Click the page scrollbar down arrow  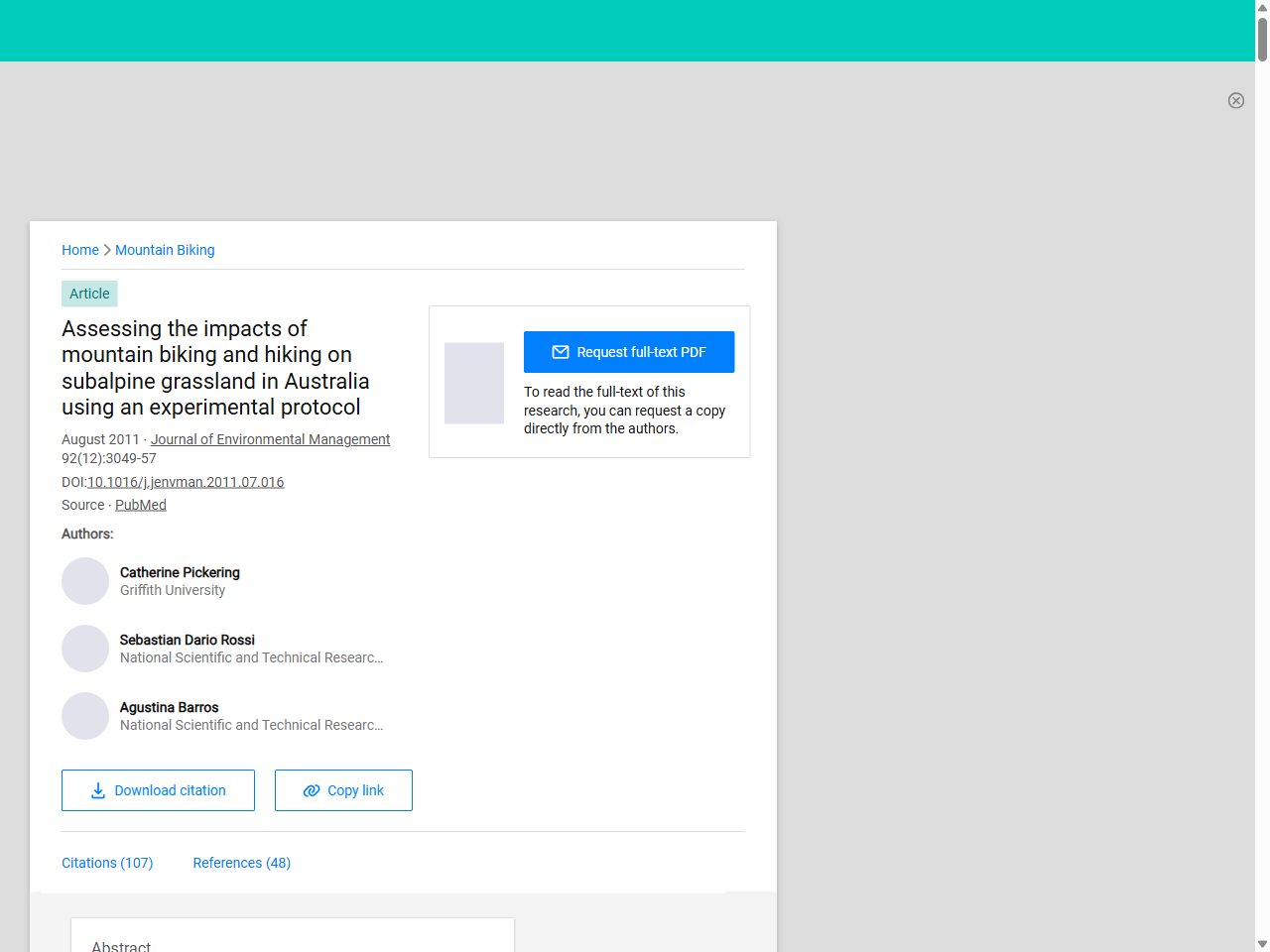pyautogui.click(x=1262, y=944)
